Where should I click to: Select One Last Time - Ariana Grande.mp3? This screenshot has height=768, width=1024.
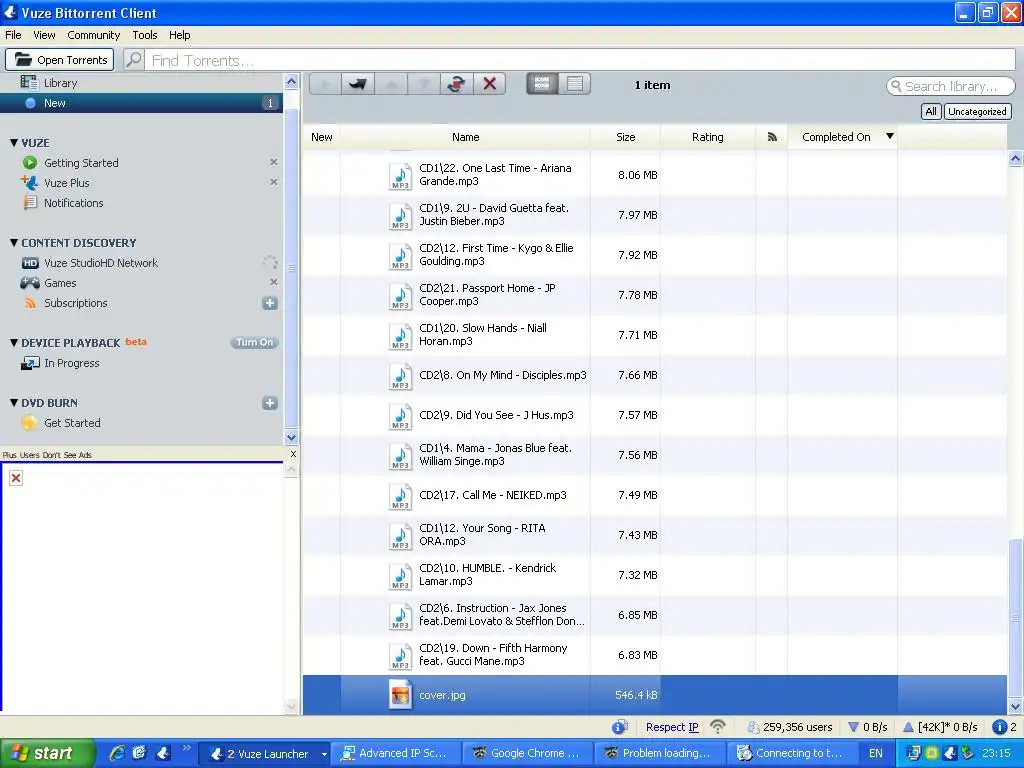pos(654,175)
